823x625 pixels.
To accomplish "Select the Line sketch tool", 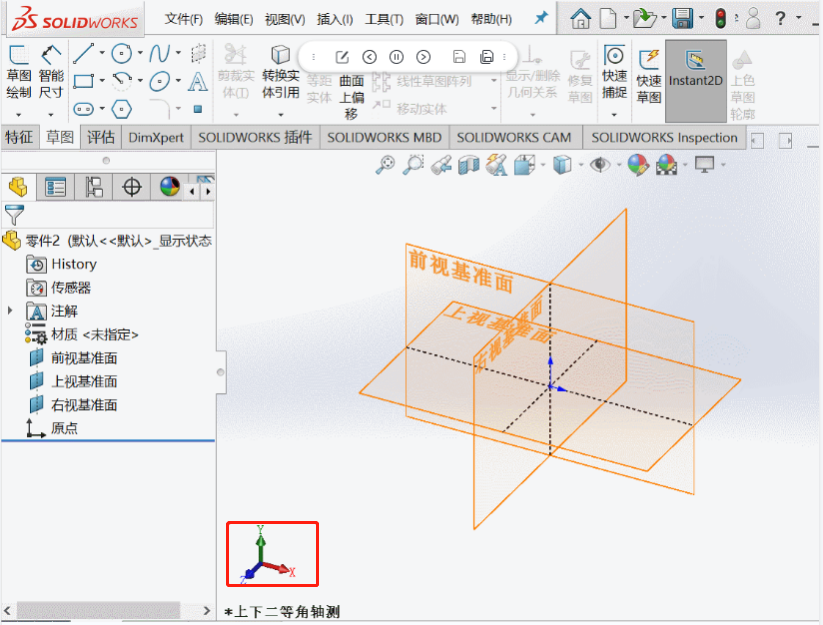I will click(83, 53).
